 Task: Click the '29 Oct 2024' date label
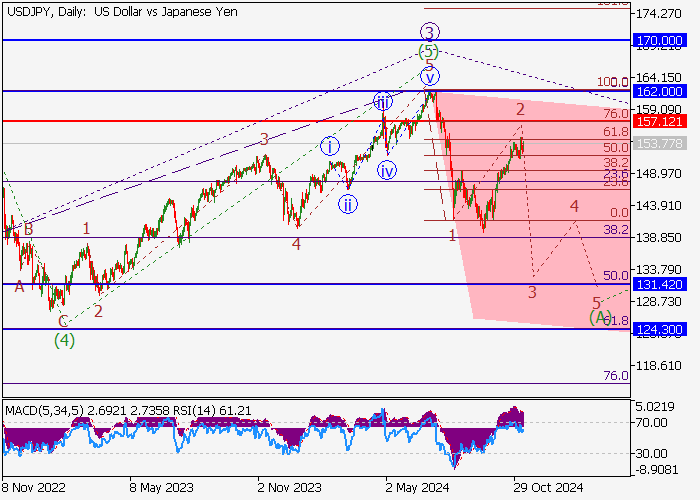click(548, 488)
